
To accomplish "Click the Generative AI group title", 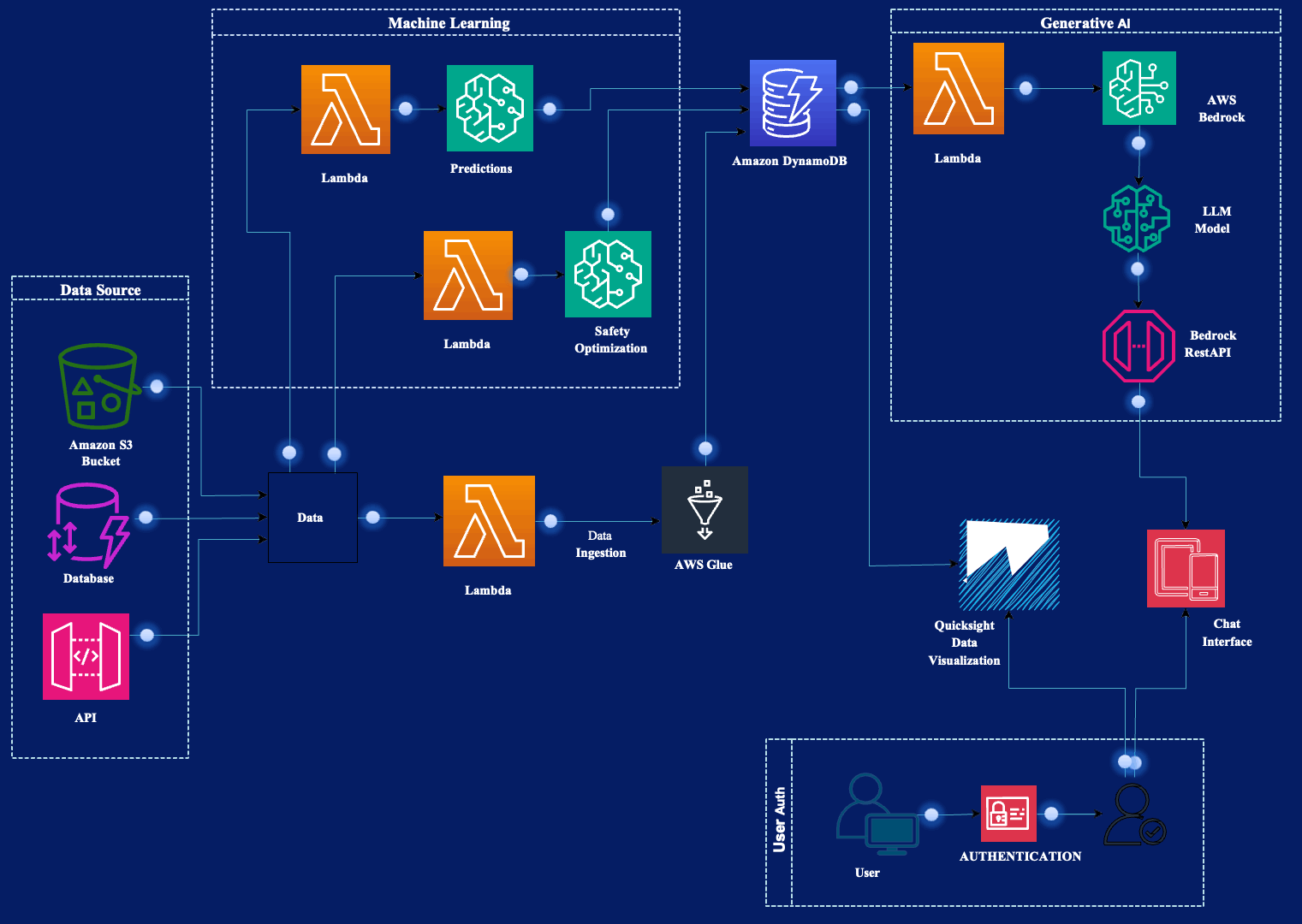I will [x=1085, y=23].
